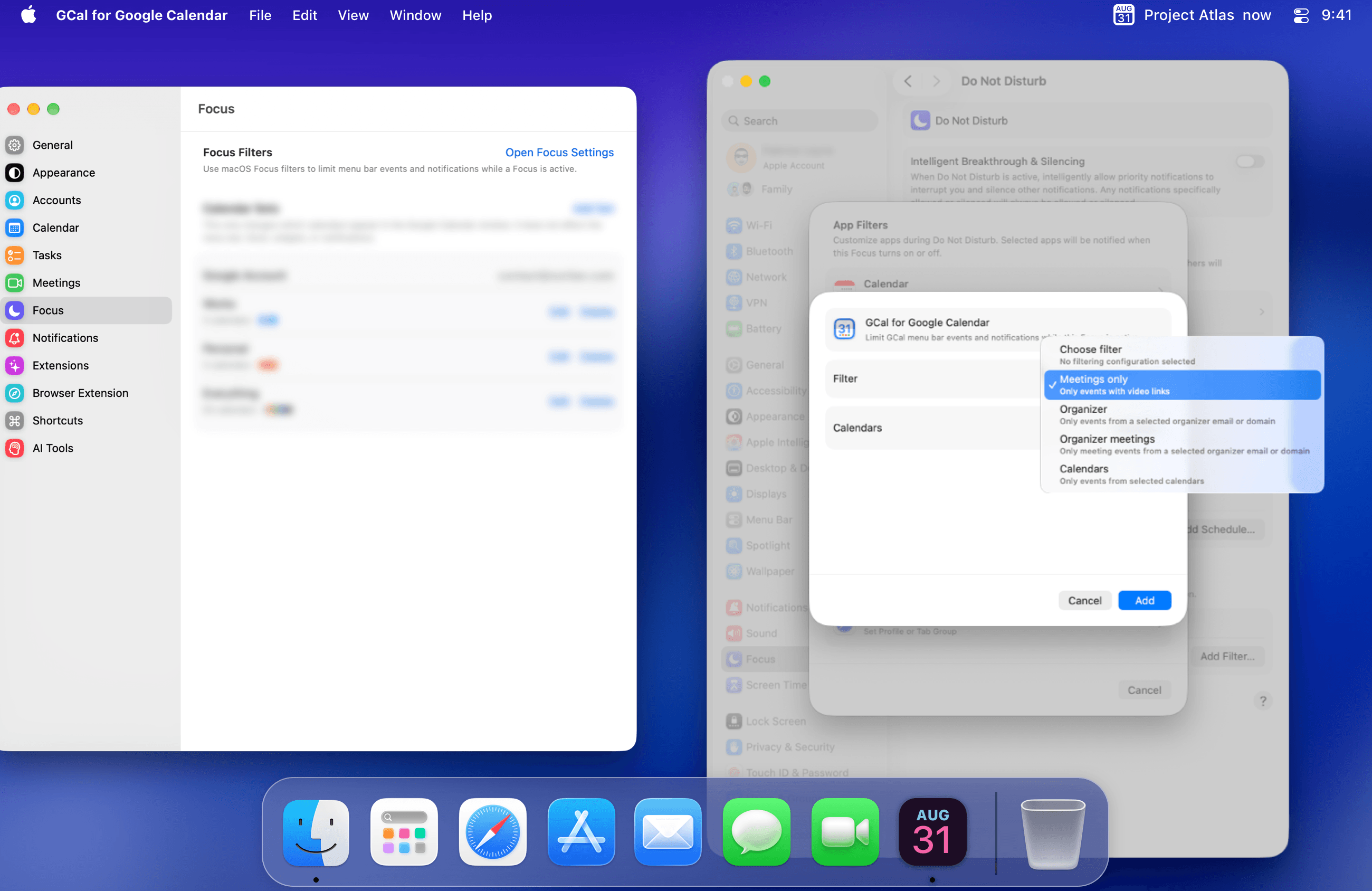1372x891 pixels.
Task: Open Spotlight in System Settings sidebar
Action: (x=759, y=545)
